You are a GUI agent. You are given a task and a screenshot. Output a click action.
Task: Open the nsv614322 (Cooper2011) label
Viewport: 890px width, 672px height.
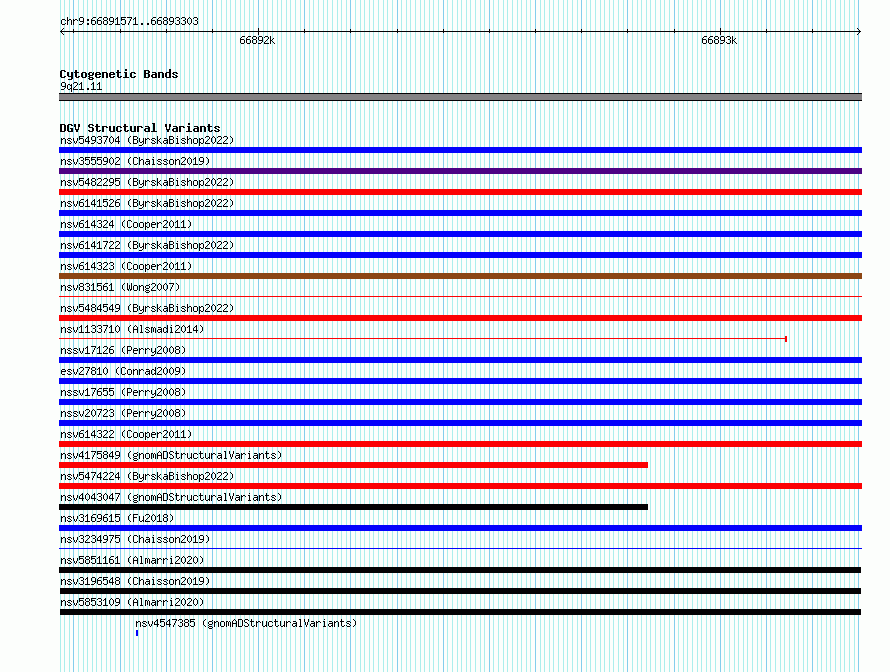pyautogui.click(x=126, y=434)
